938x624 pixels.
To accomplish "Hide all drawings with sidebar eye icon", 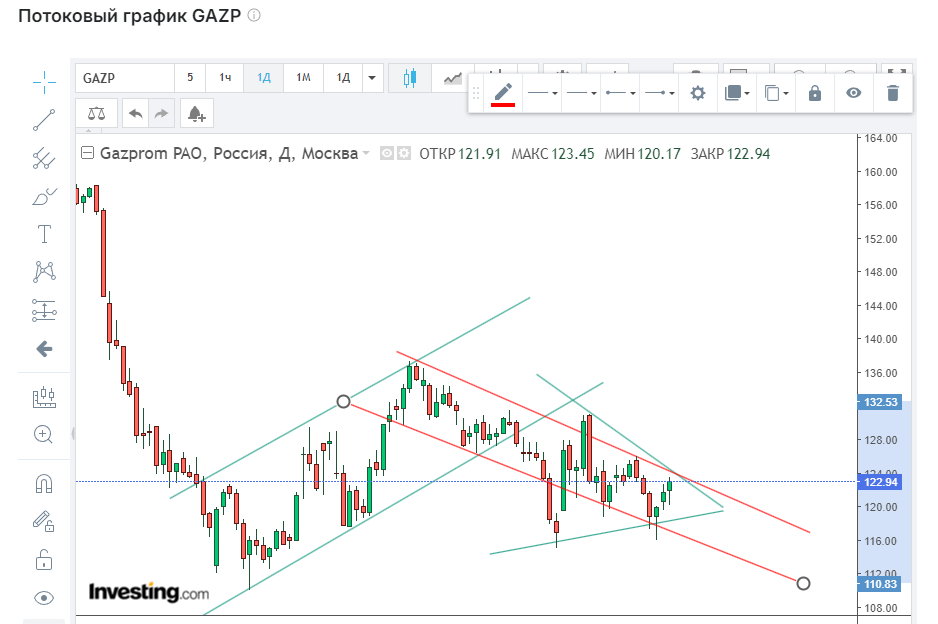I will [44, 598].
